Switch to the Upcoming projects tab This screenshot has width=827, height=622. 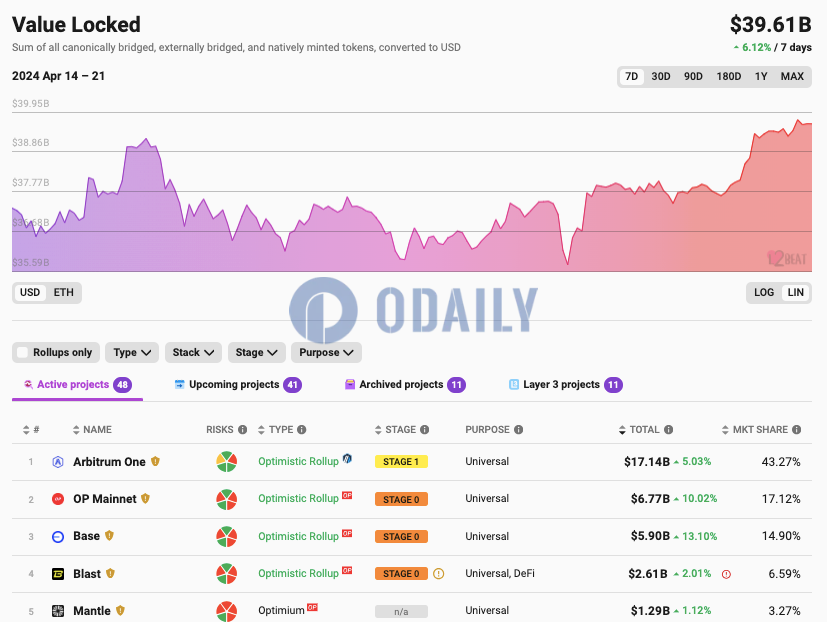(x=238, y=385)
